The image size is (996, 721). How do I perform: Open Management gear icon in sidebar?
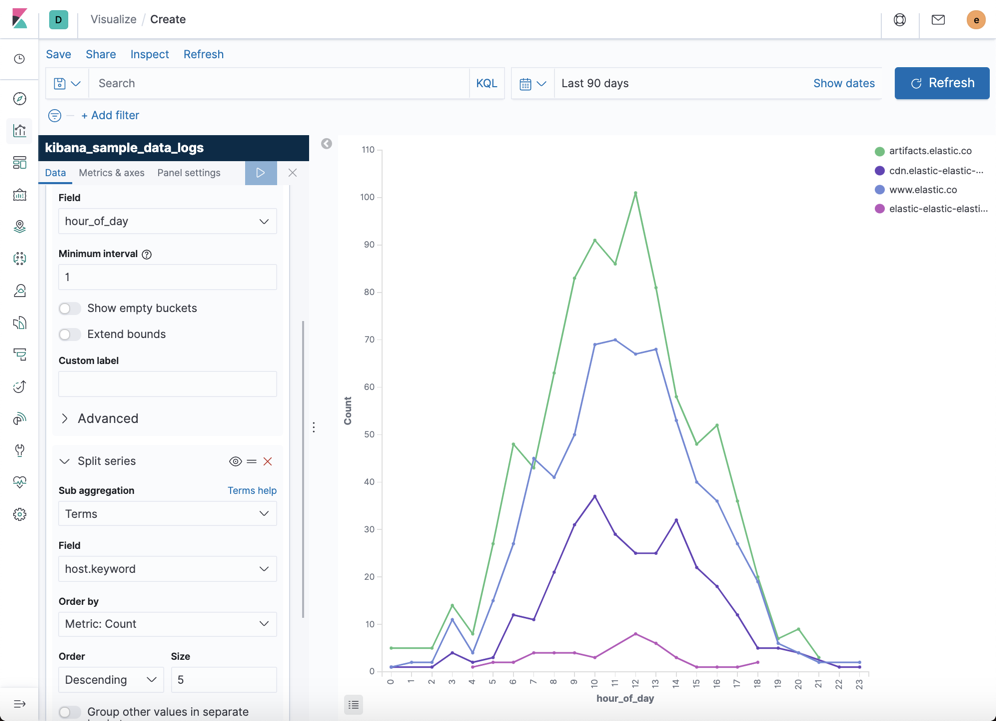click(x=20, y=515)
